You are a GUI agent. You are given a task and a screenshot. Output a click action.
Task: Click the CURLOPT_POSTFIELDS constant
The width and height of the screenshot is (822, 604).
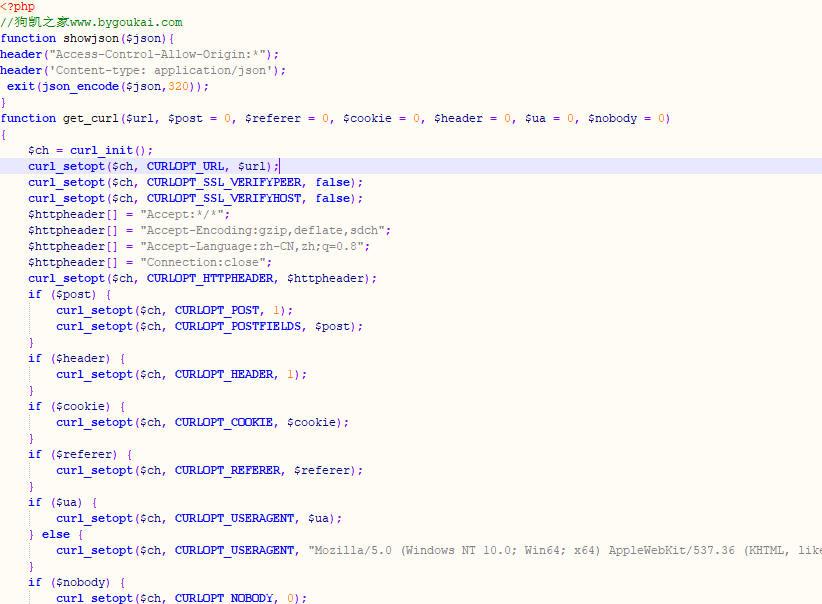click(238, 326)
